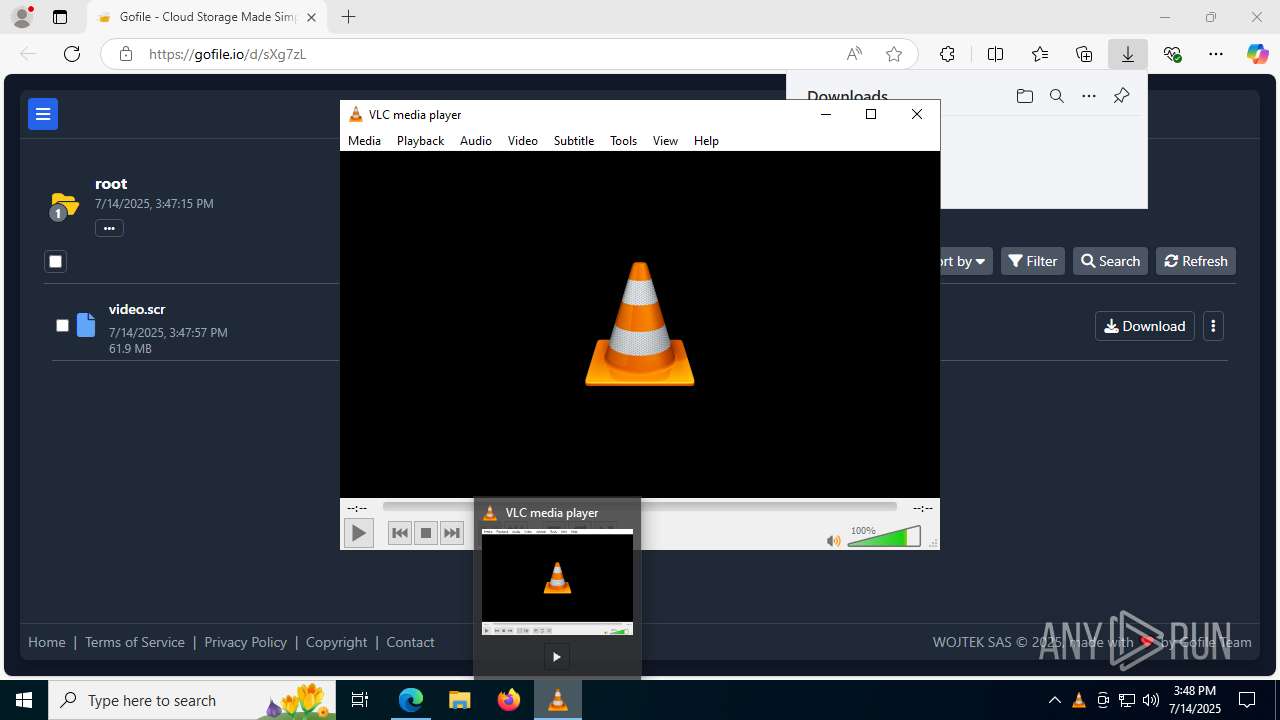The height and width of the screenshot is (720, 1280).
Task: Click the VLC seek bar
Action: click(640, 507)
